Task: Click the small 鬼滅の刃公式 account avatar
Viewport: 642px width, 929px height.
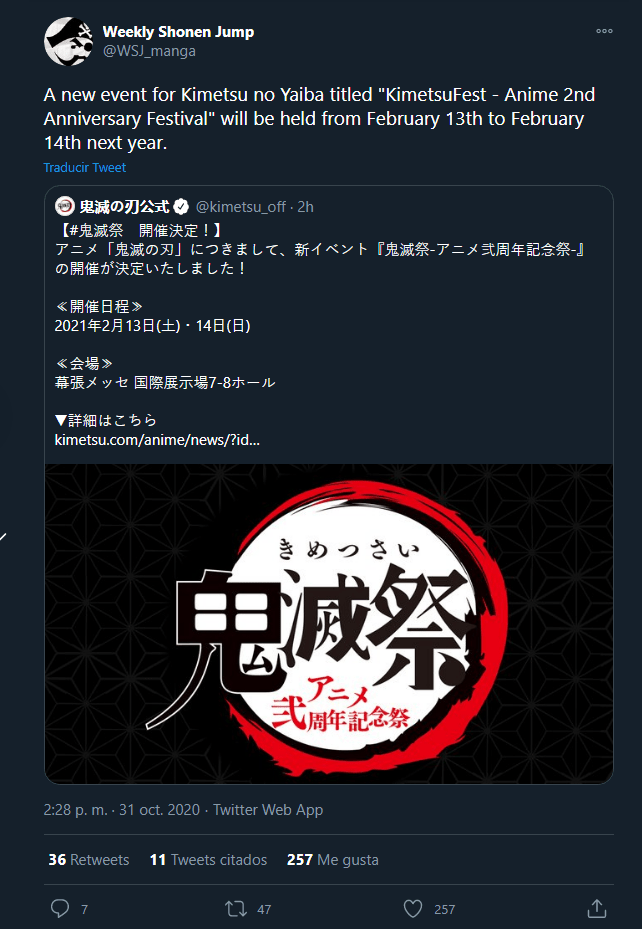Action: click(65, 207)
